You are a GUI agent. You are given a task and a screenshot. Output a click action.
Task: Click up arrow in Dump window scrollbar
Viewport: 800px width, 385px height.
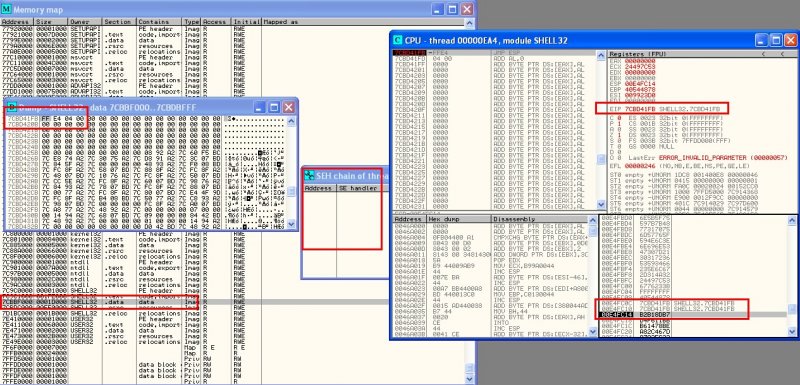point(291,121)
